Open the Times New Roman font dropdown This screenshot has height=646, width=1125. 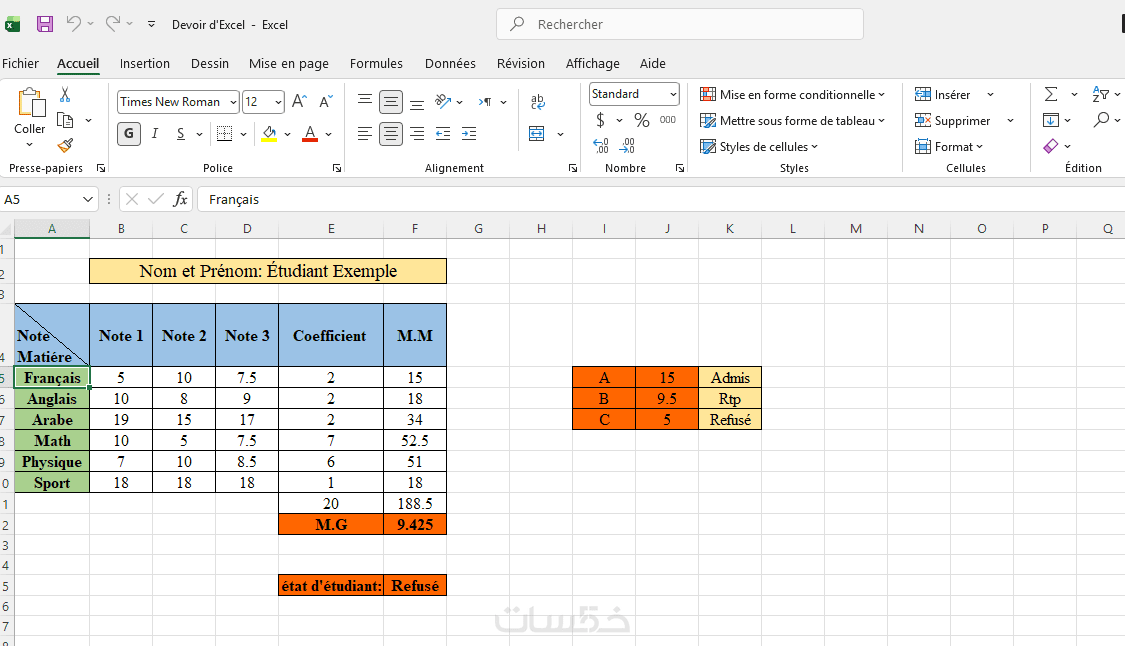point(233,102)
